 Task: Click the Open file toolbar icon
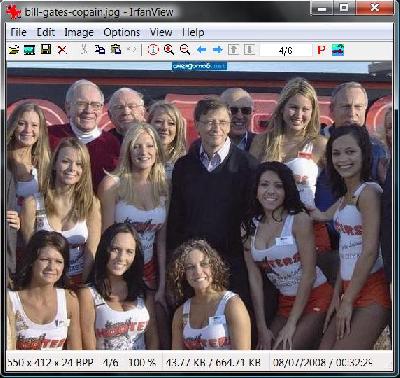coord(14,50)
